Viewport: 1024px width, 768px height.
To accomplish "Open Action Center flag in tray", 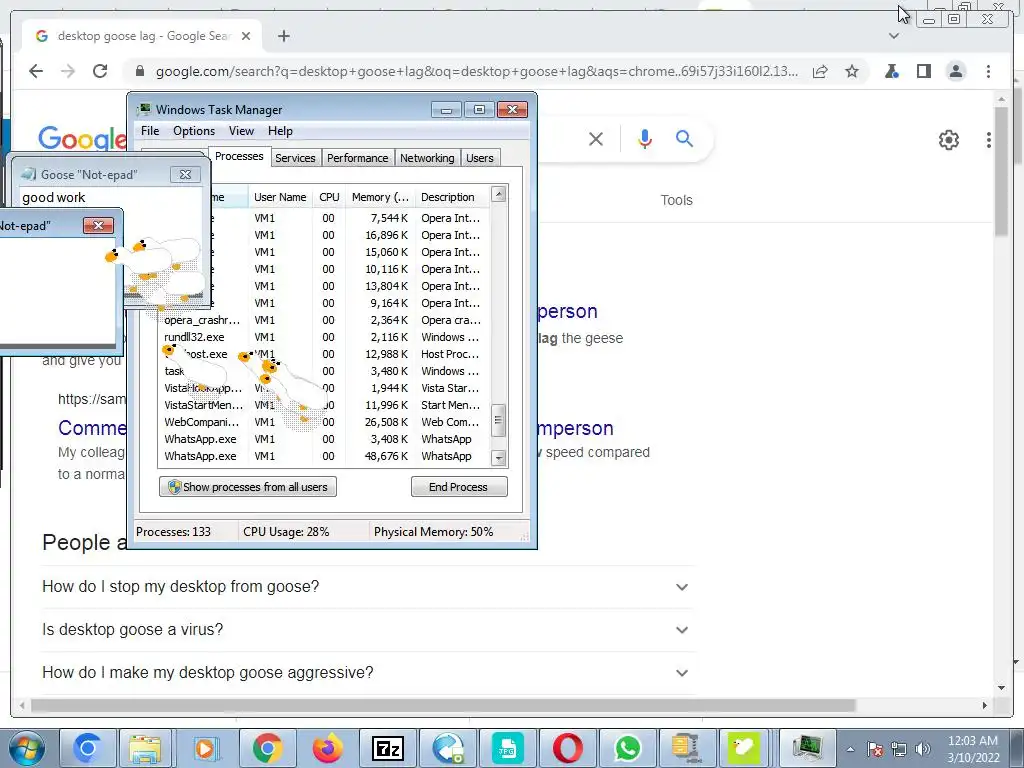I will pos(875,750).
